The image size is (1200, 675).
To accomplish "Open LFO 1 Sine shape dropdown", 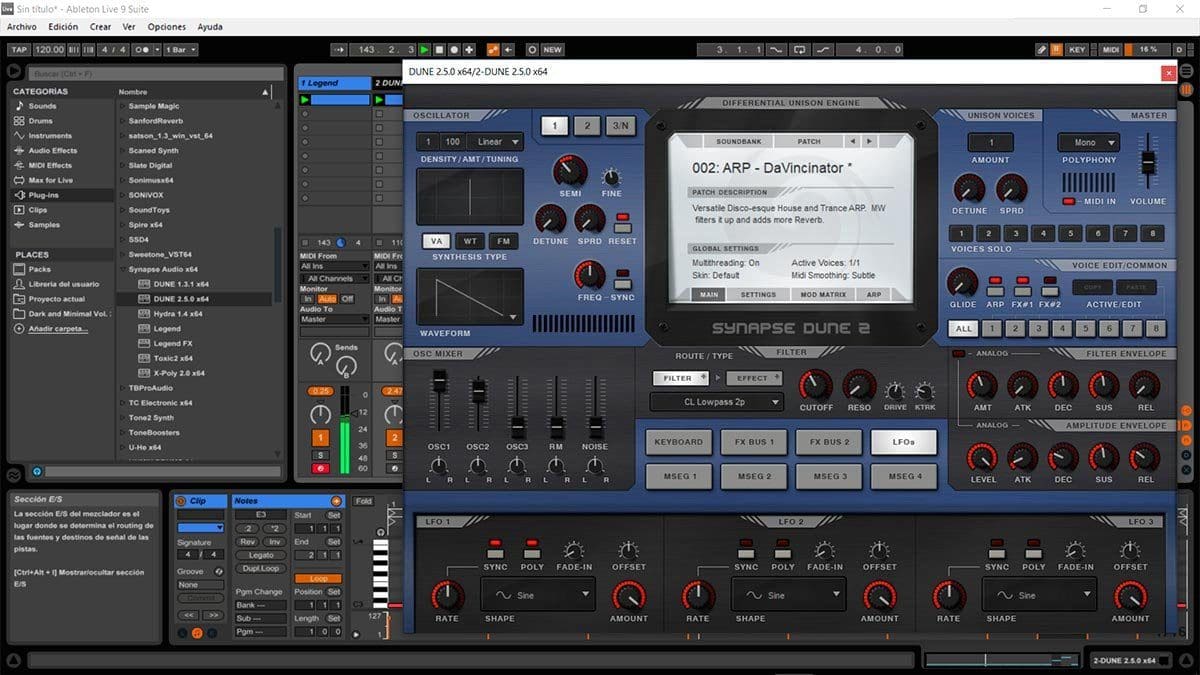I will pyautogui.click(x=539, y=595).
